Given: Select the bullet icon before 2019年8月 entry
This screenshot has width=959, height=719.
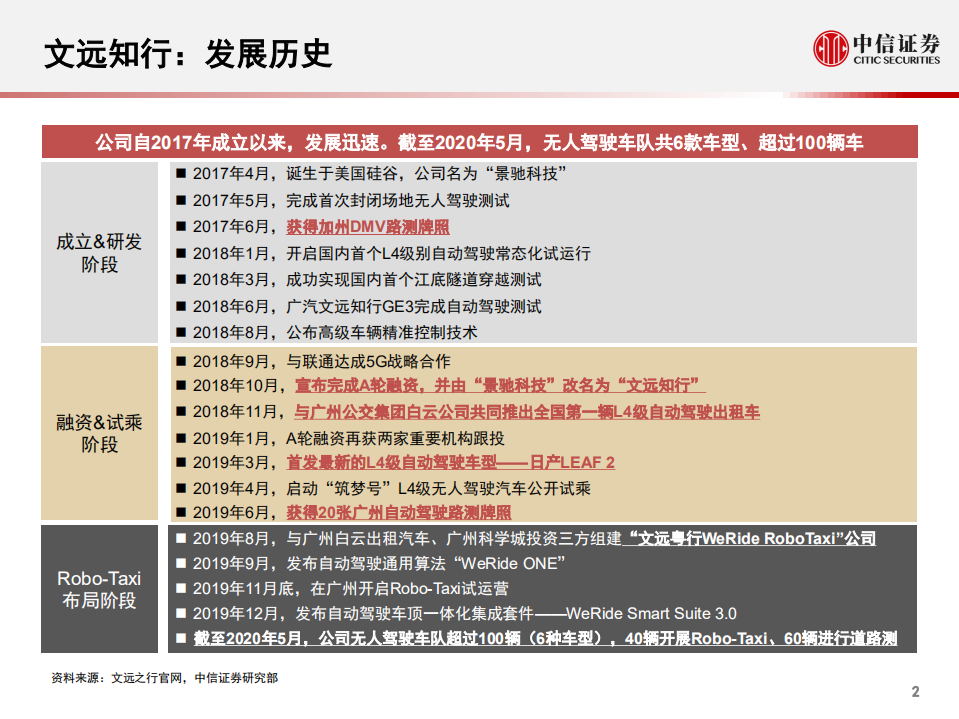Looking at the screenshot, I should (x=181, y=539).
